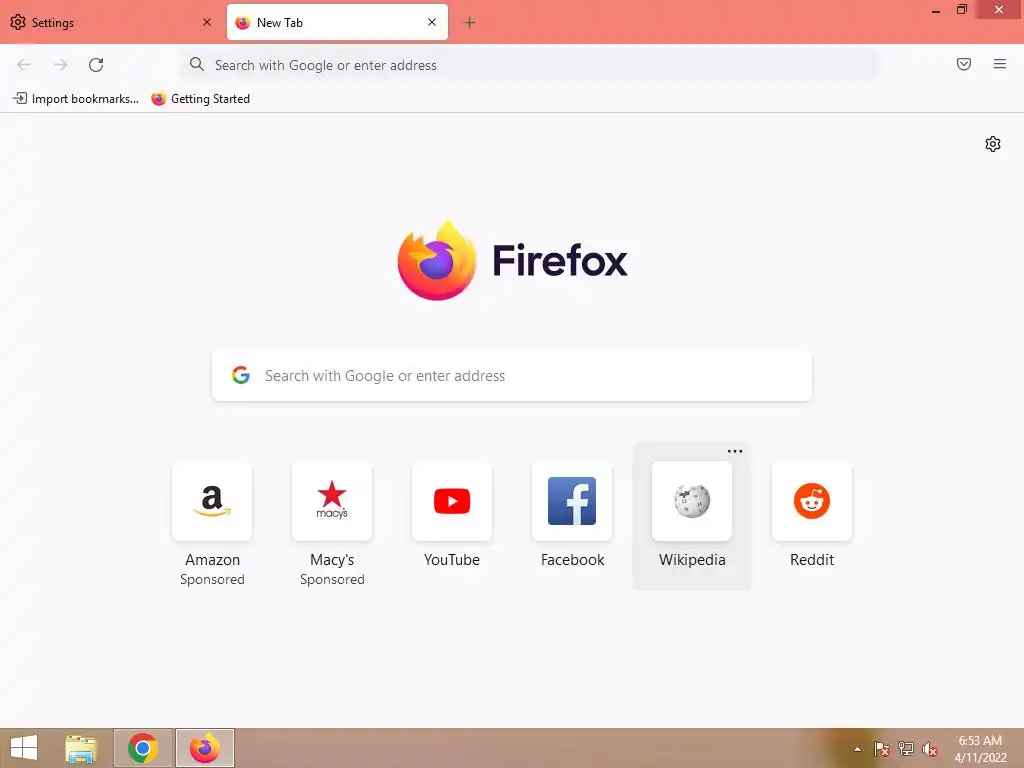This screenshot has width=1024, height=768.
Task: Close the Settings tab
Action: tap(207, 22)
